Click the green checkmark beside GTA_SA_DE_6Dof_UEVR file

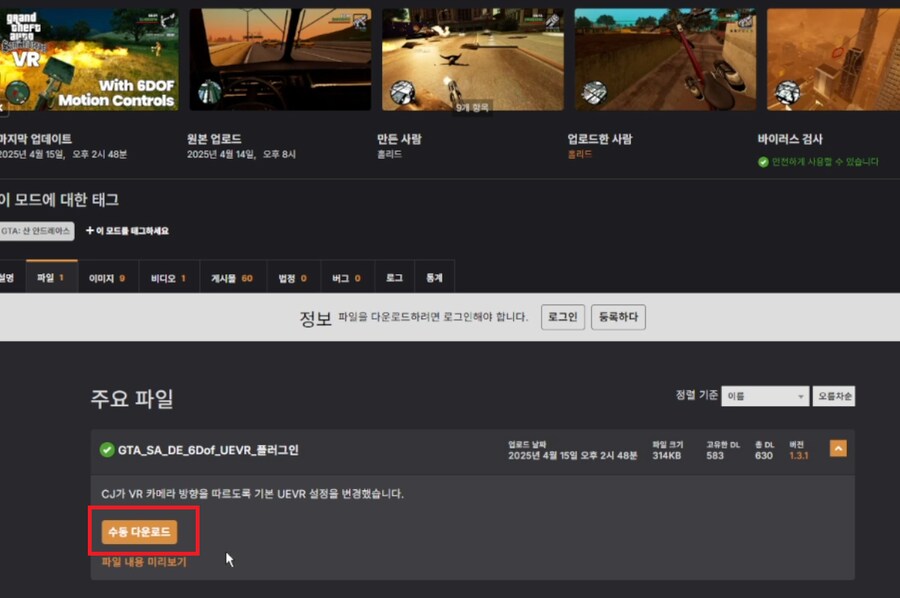pos(107,450)
